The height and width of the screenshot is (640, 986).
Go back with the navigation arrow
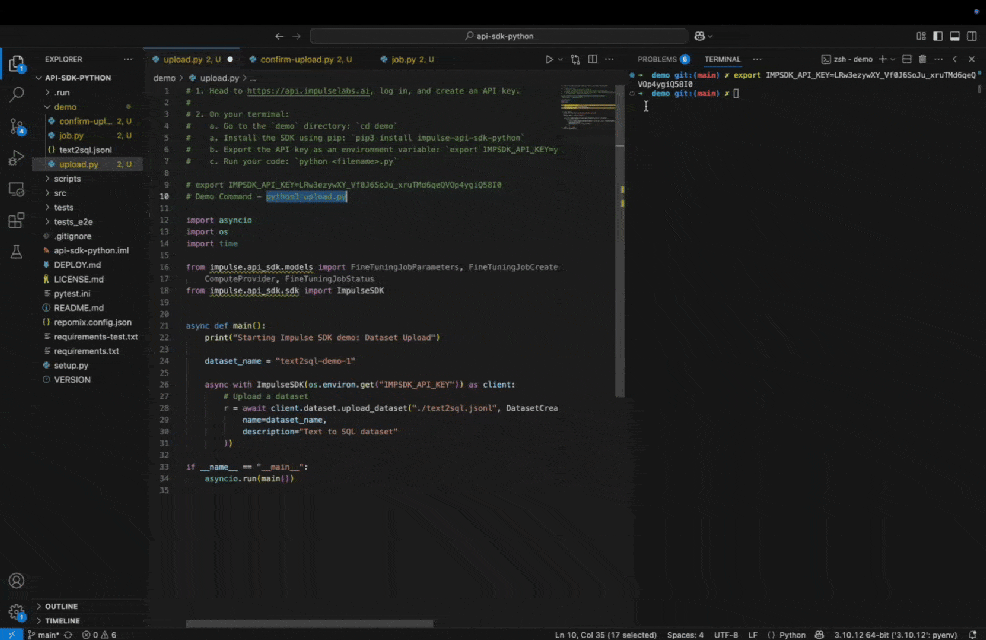tap(279, 36)
